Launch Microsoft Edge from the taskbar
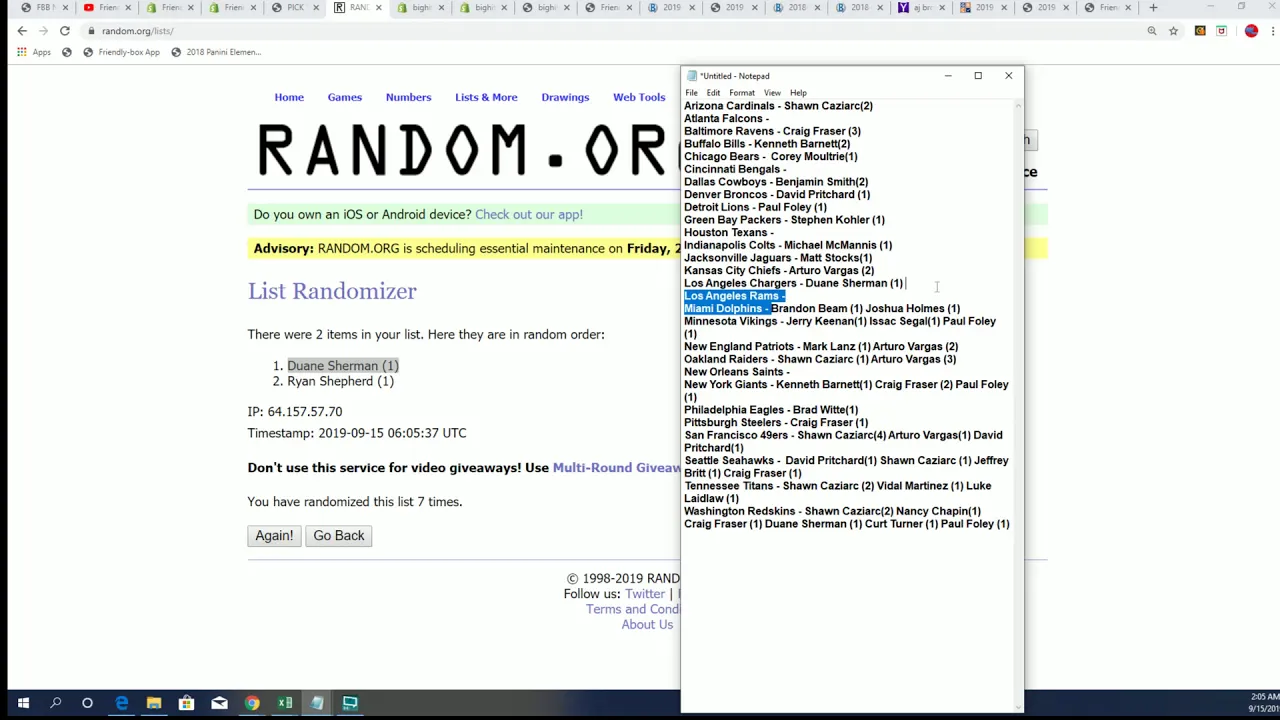 [x=121, y=703]
